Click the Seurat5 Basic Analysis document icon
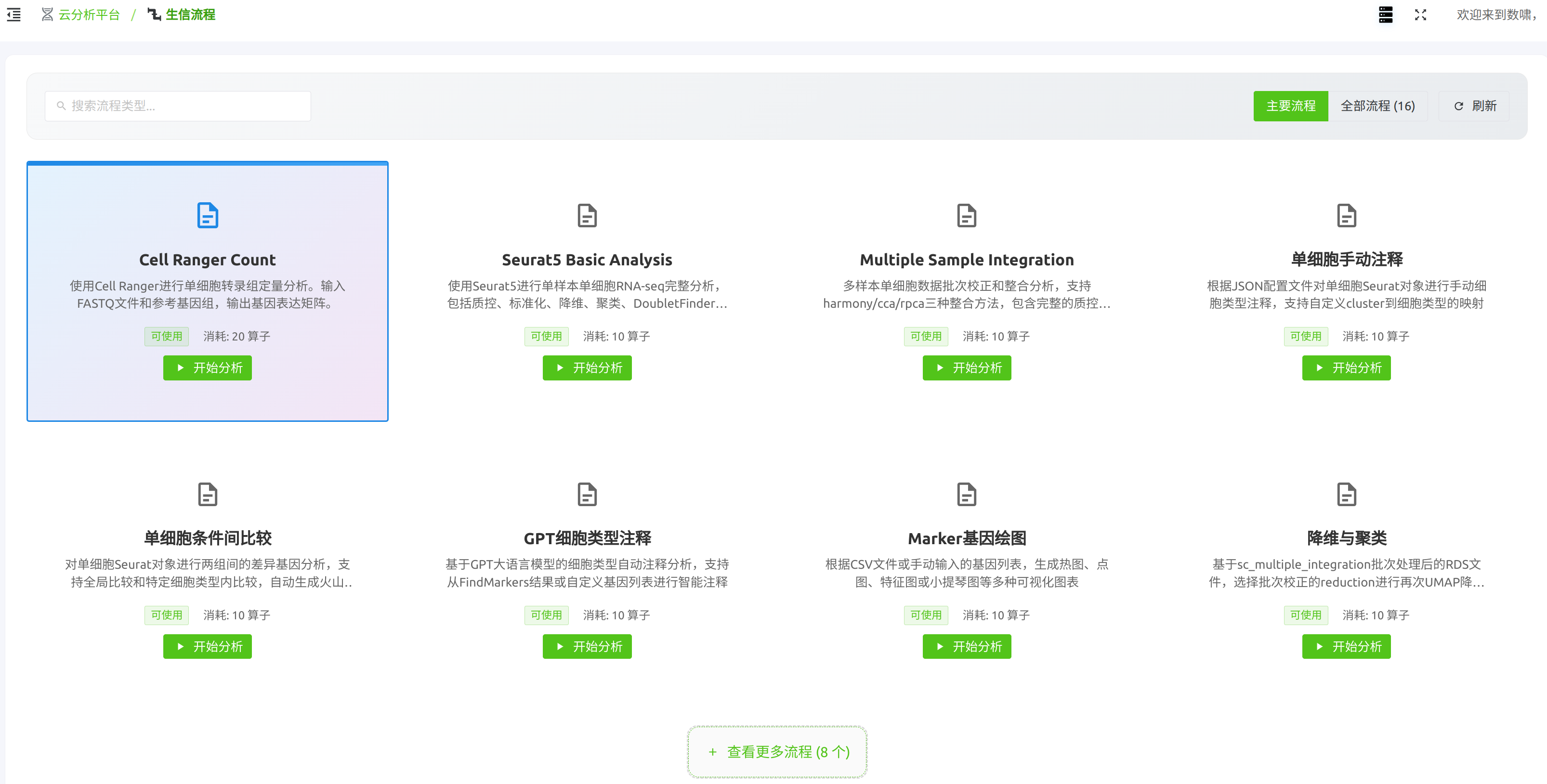 [587, 216]
